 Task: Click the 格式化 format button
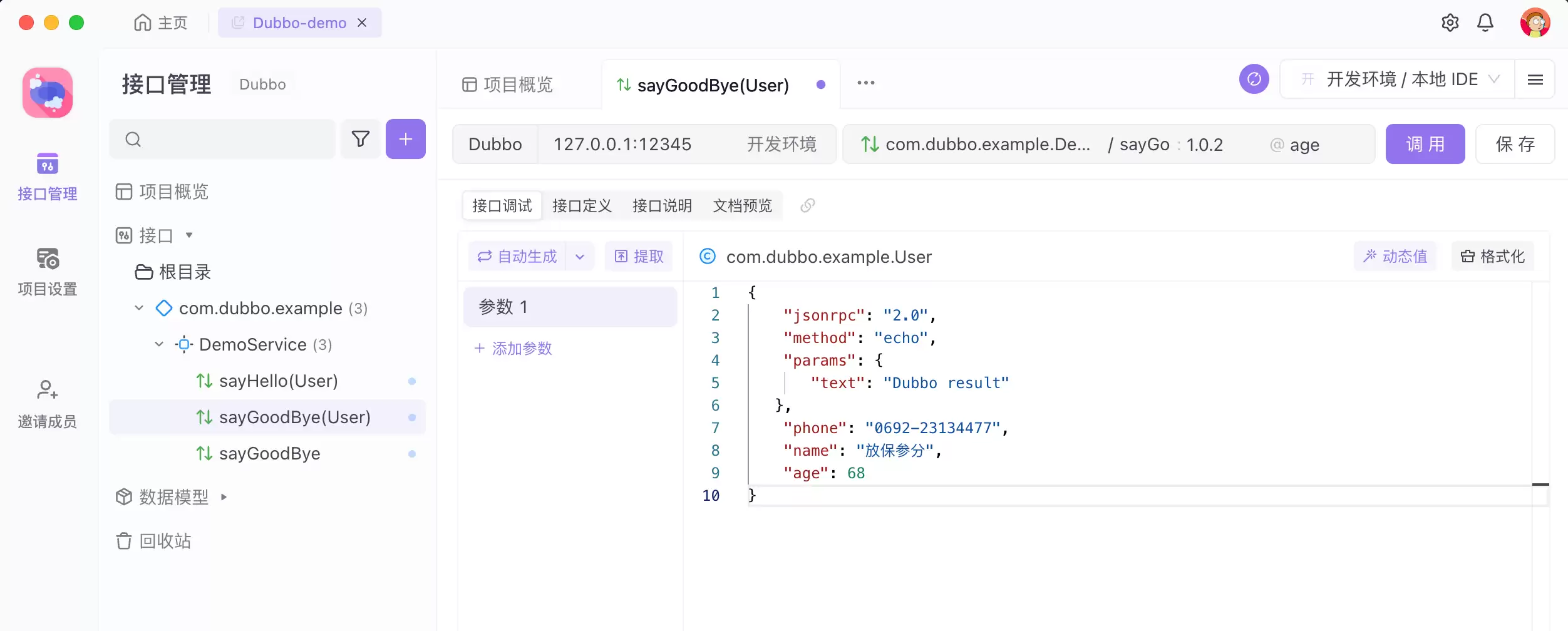(1493, 256)
